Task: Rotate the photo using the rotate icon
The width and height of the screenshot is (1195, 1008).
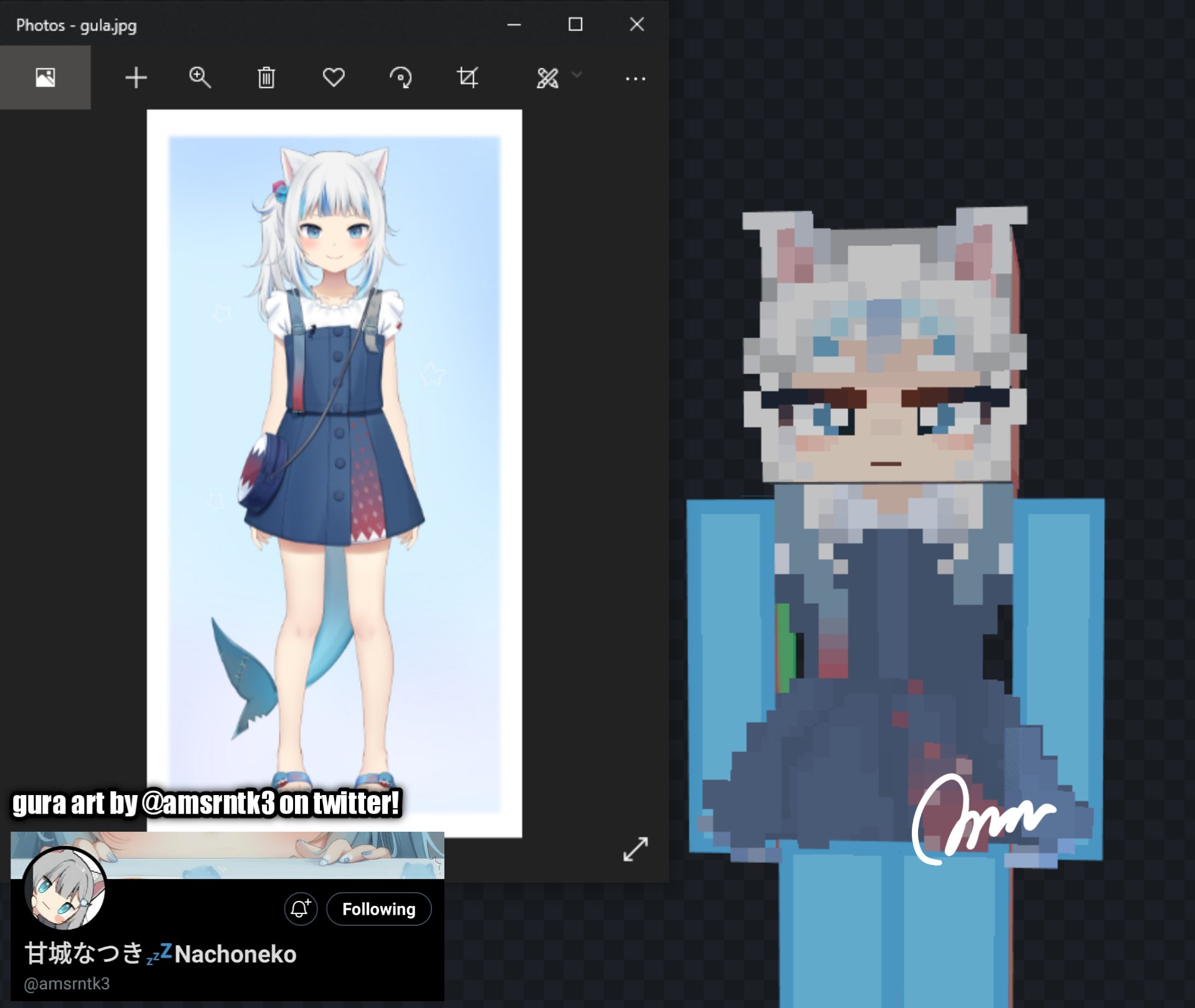Action: (x=400, y=78)
